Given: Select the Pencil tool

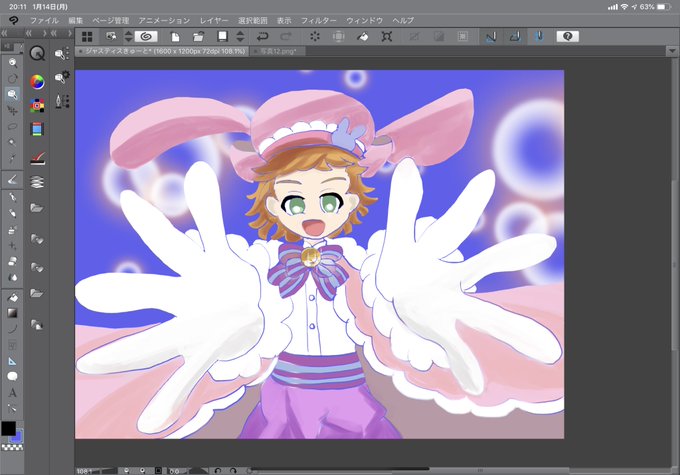Looking at the screenshot, I should [x=13, y=198].
